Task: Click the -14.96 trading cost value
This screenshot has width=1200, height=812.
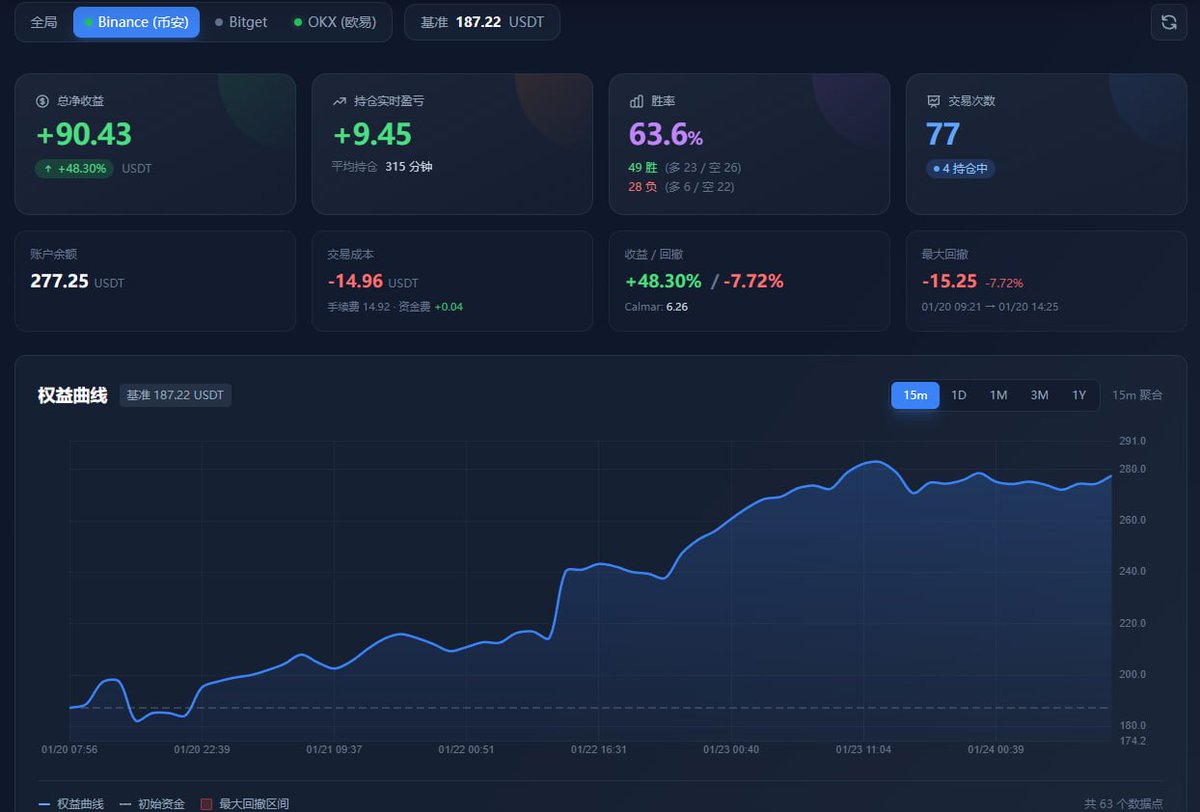Action: [357, 282]
